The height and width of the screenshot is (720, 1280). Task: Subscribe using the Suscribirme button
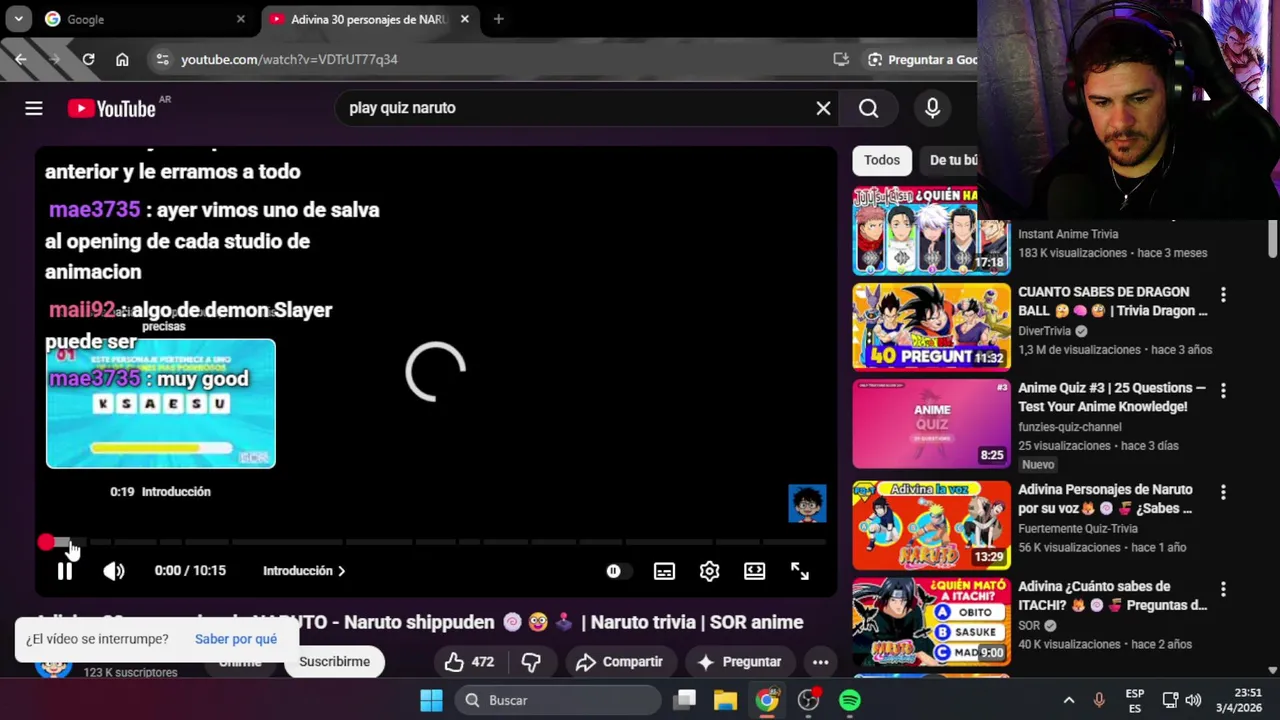(x=334, y=662)
